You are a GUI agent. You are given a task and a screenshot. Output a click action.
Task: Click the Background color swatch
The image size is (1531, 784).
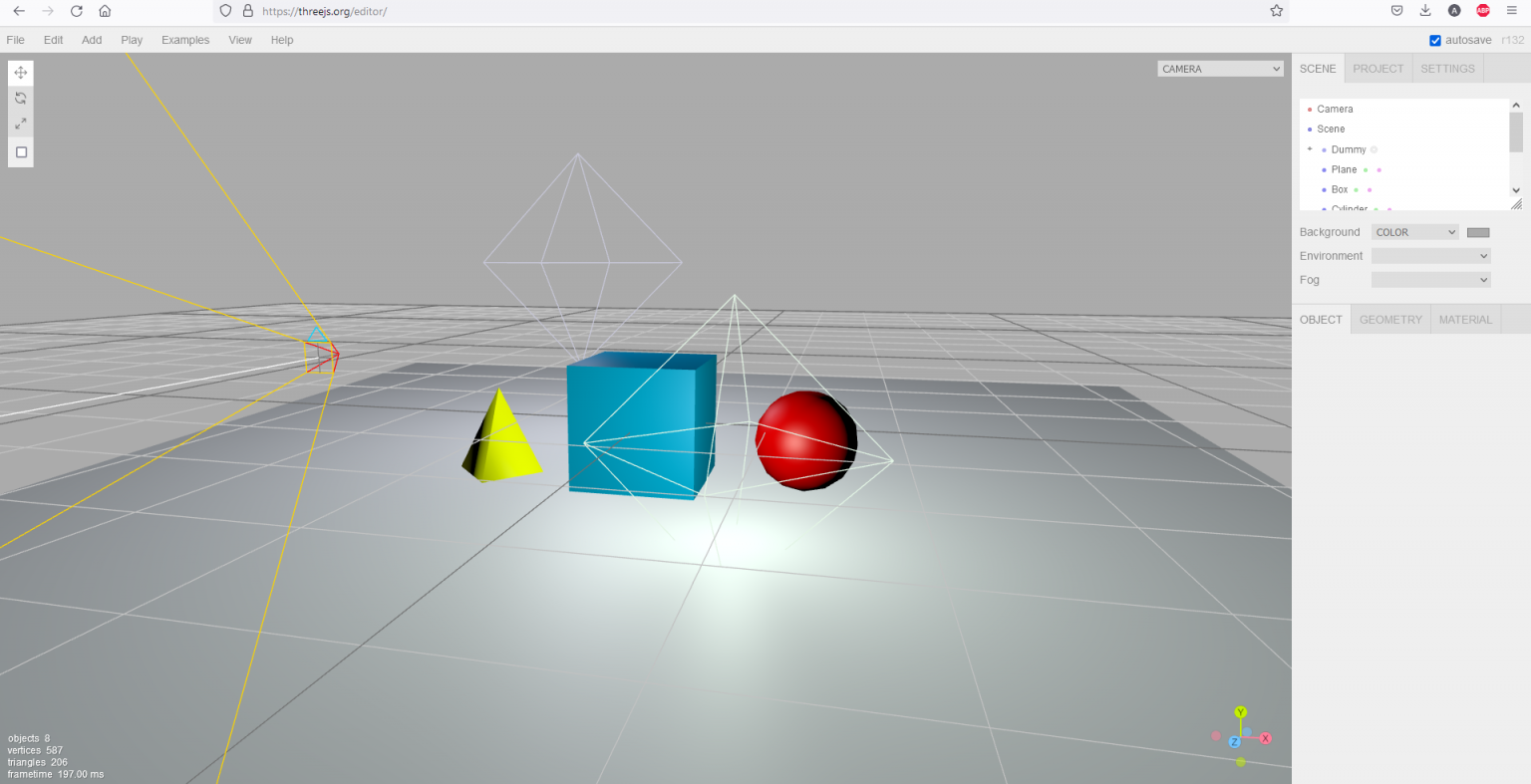coord(1478,231)
